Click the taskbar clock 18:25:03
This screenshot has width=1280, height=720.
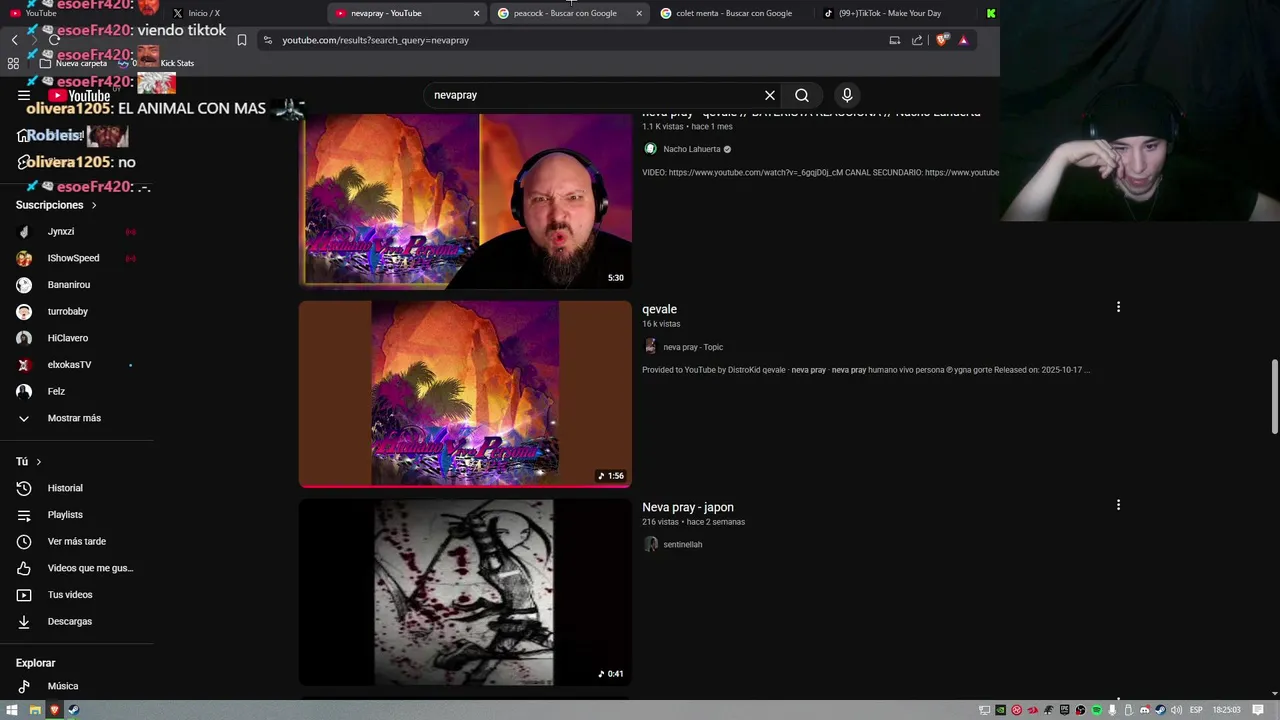[1227, 710]
